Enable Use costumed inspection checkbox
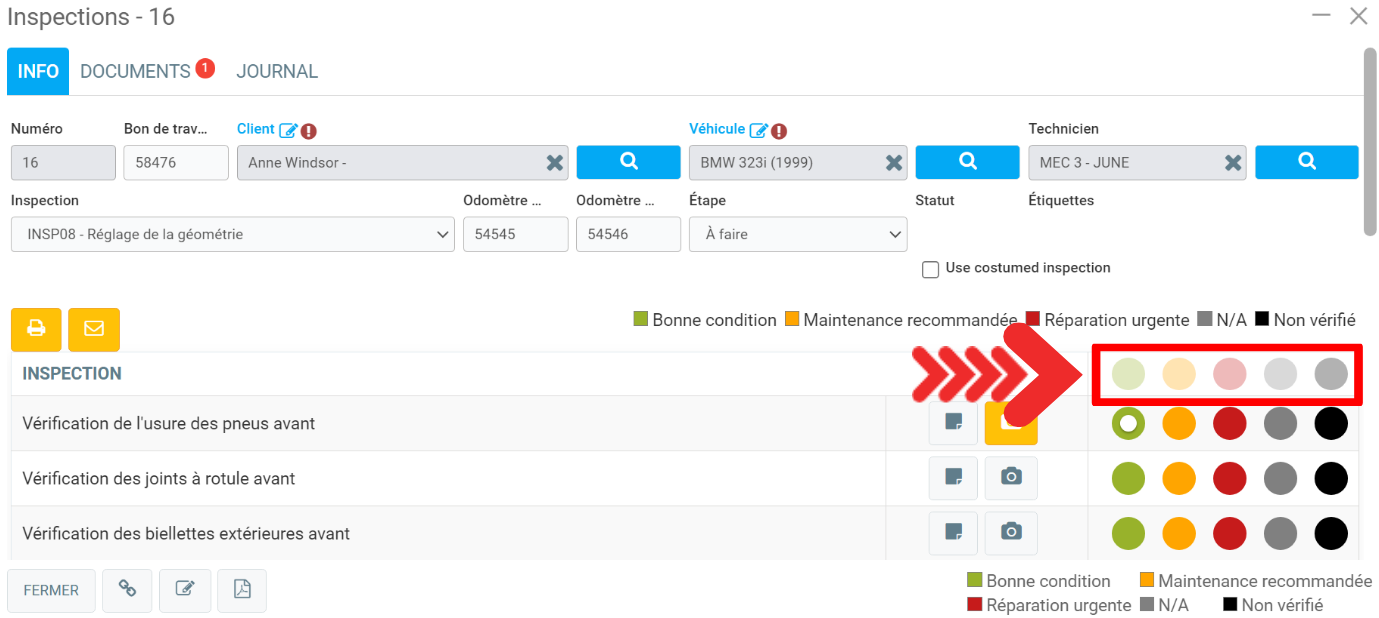Viewport: 1379px width, 618px height. [x=930, y=269]
